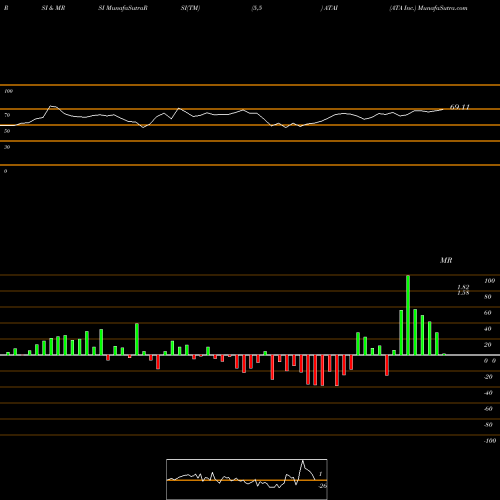Screen dimensions: 500x500
Task: Click the "(5,5" parameter text in header
Action: click(257, 8)
